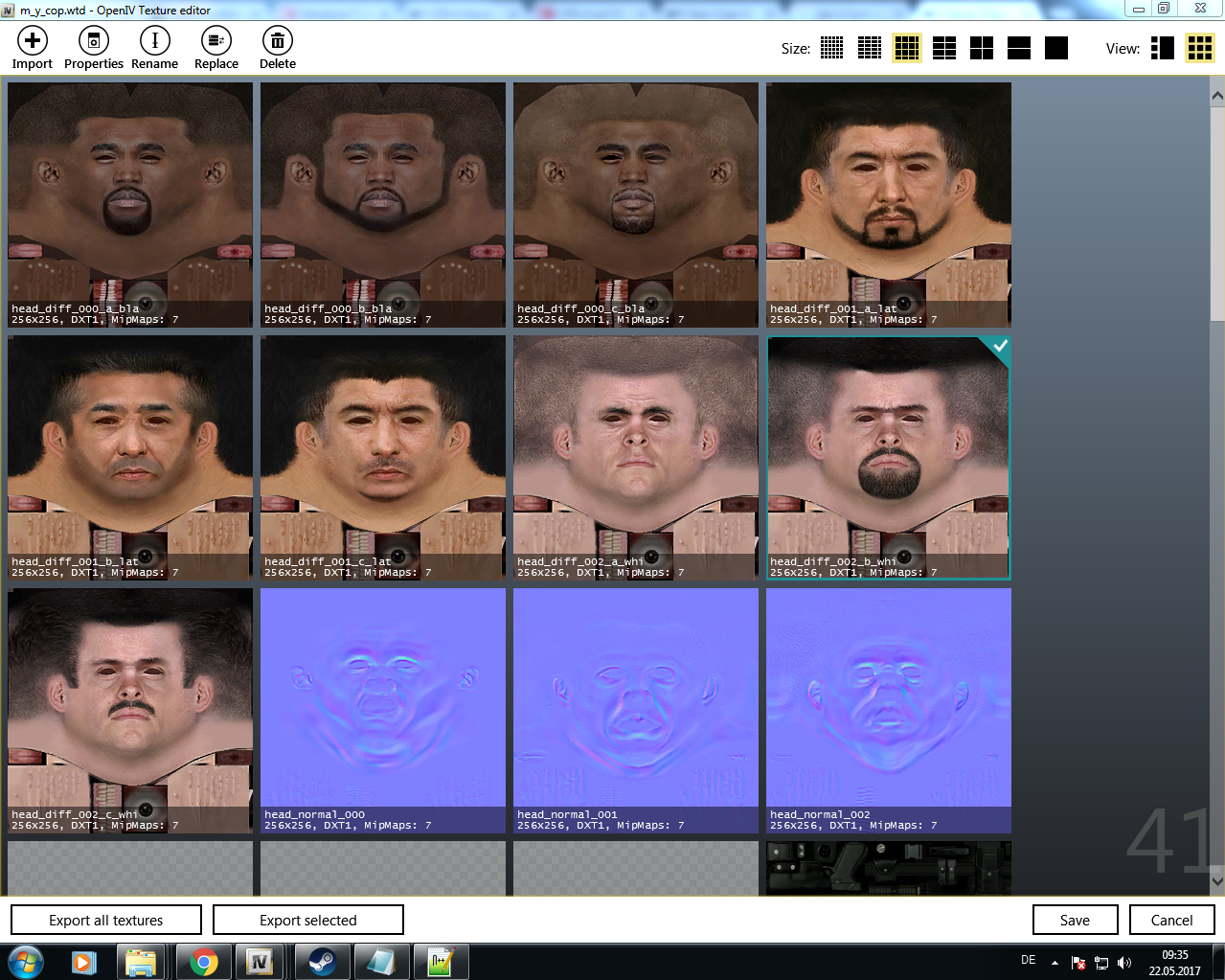The height and width of the screenshot is (980, 1225).
Task: Select the two-row thumbnail size
Action: 1018,48
